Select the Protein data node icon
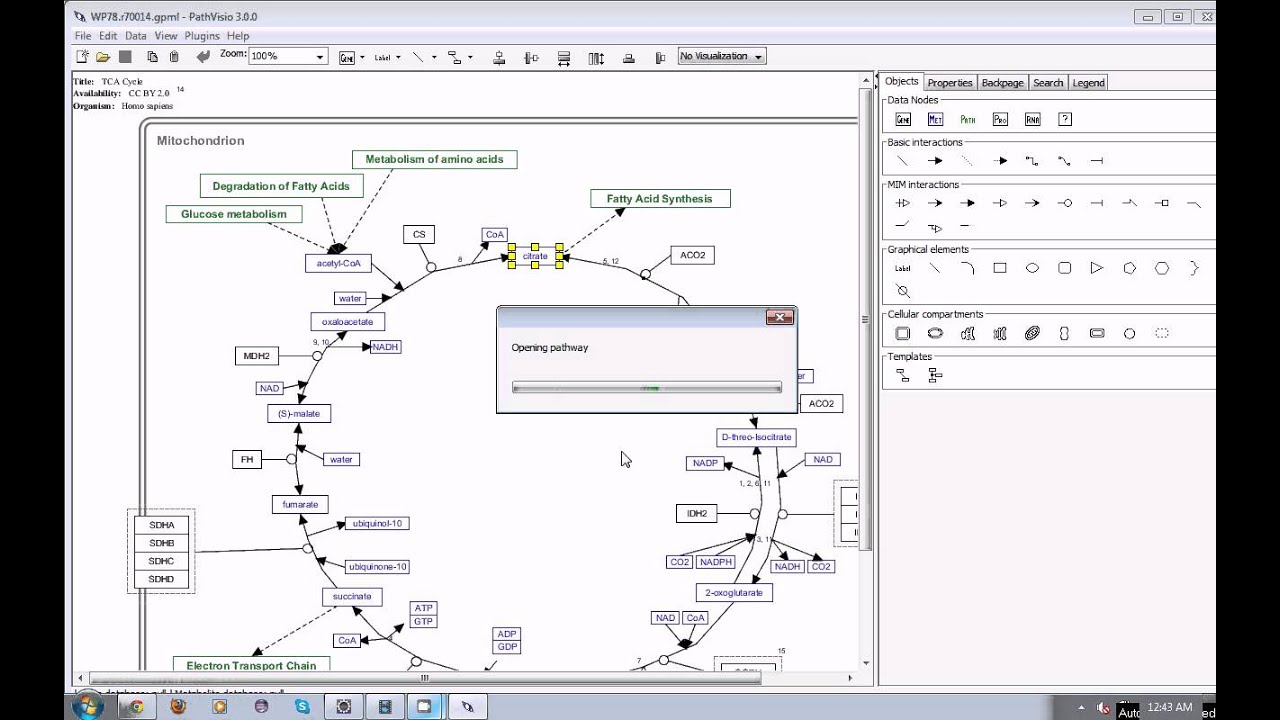This screenshot has width=1280, height=720. (x=1000, y=119)
